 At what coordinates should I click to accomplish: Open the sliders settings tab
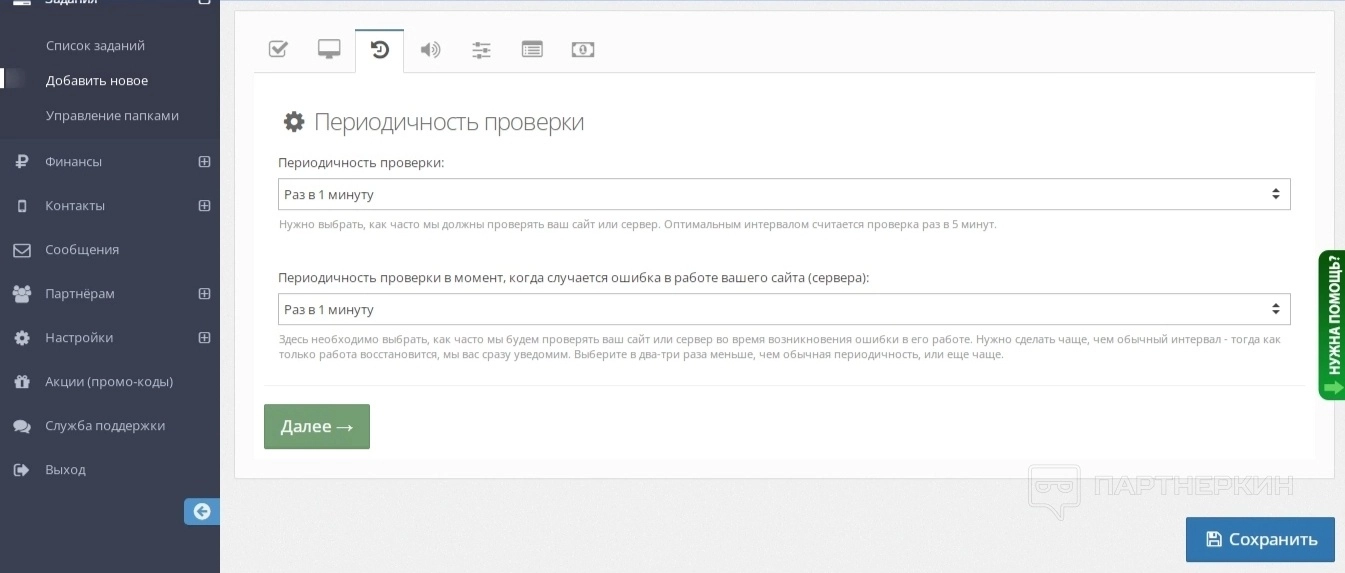coord(481,49)
